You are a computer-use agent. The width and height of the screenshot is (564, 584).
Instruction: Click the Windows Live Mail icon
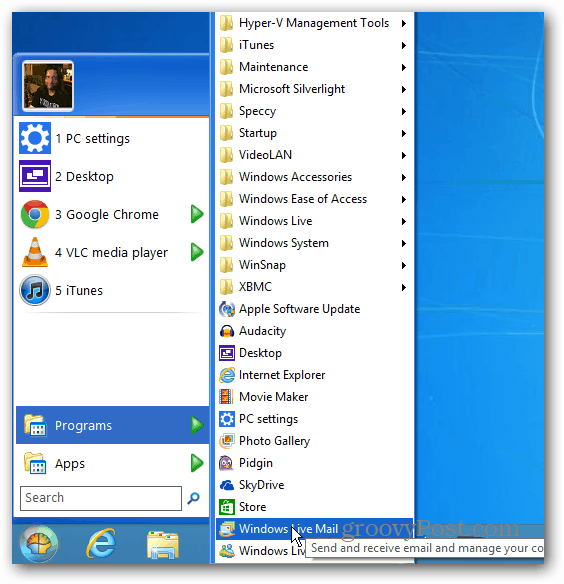click(227, 529)
